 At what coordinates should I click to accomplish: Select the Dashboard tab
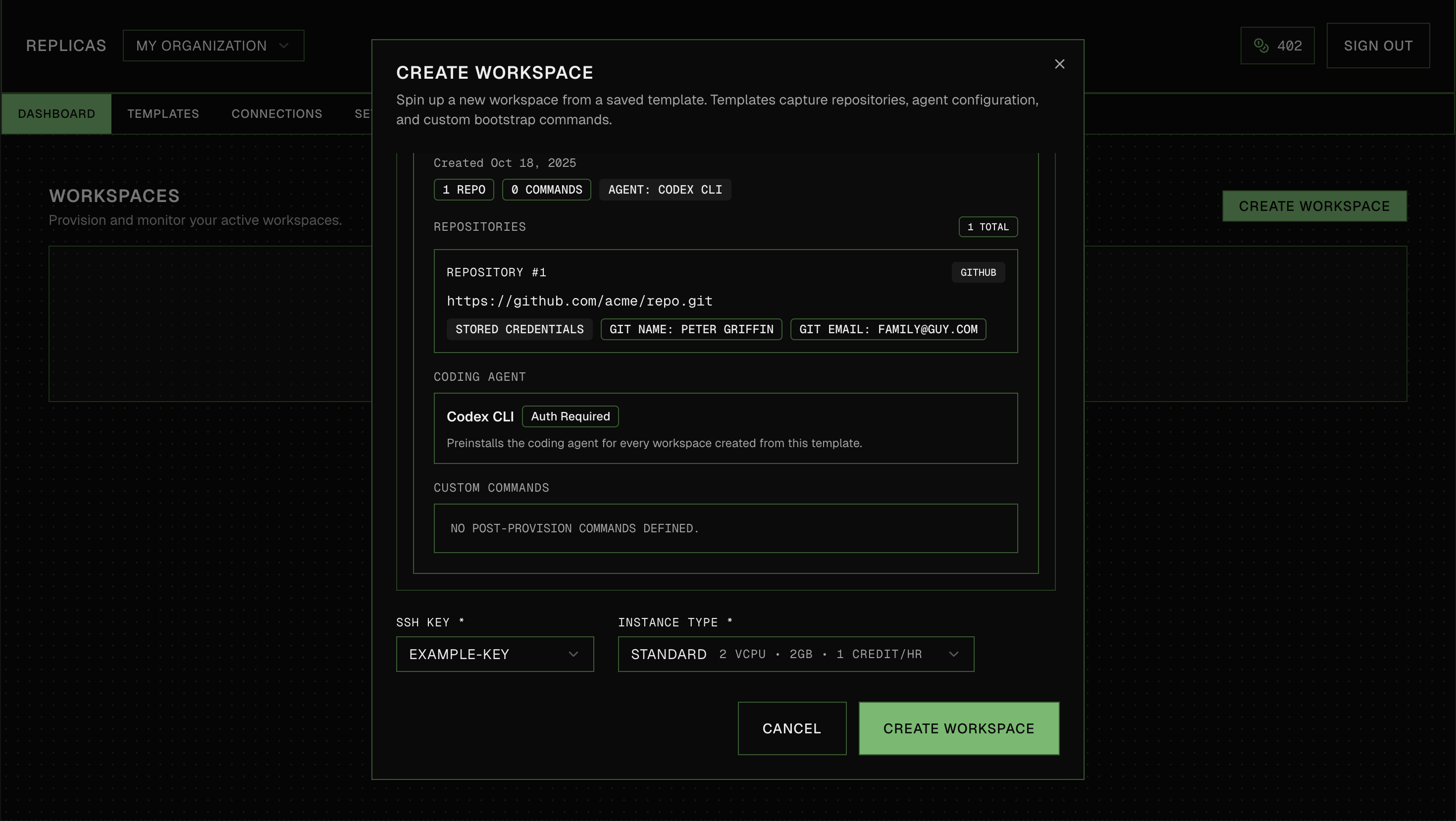click(x=56, y=113)
